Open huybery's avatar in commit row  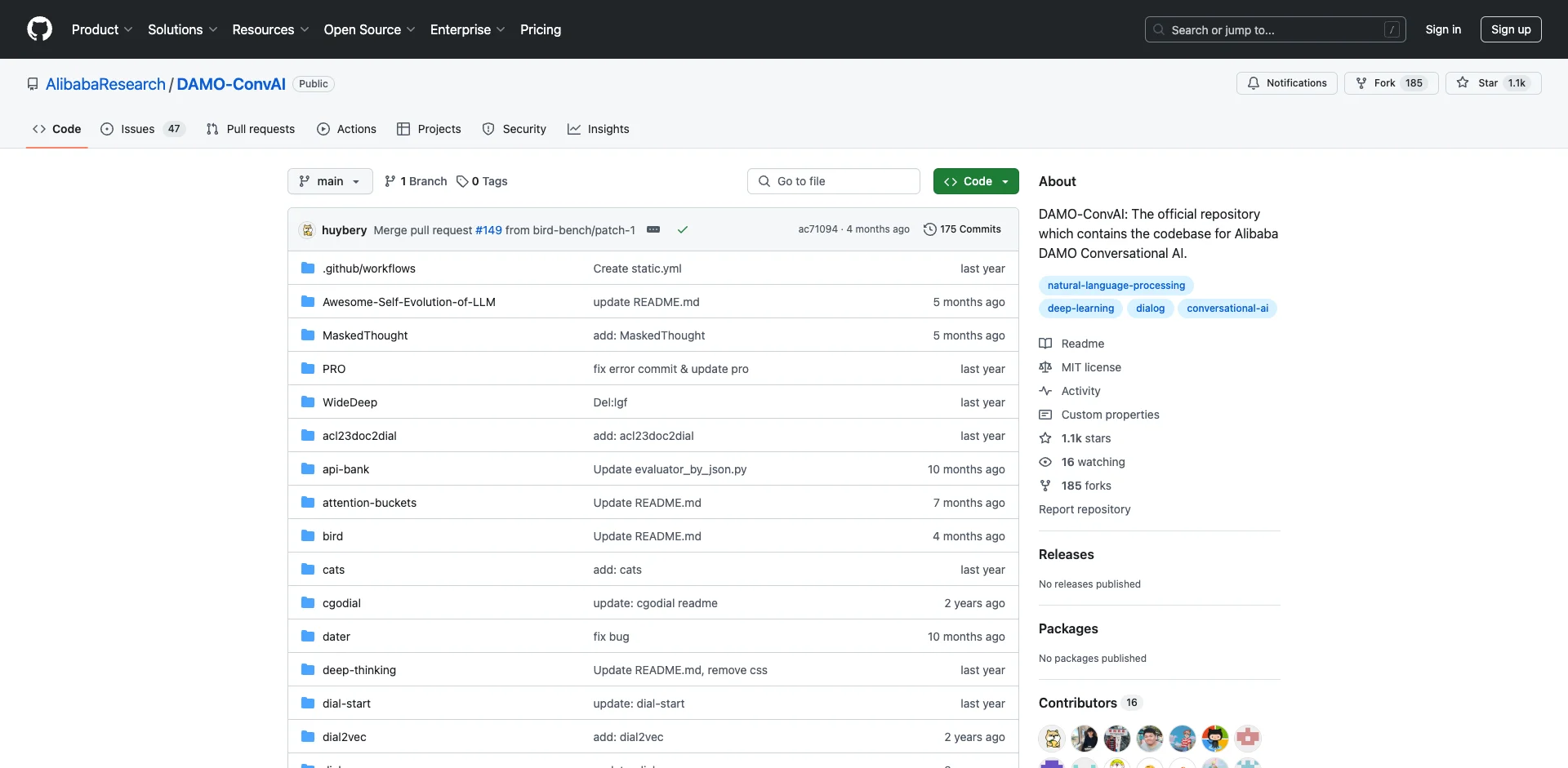click(308, 230)
